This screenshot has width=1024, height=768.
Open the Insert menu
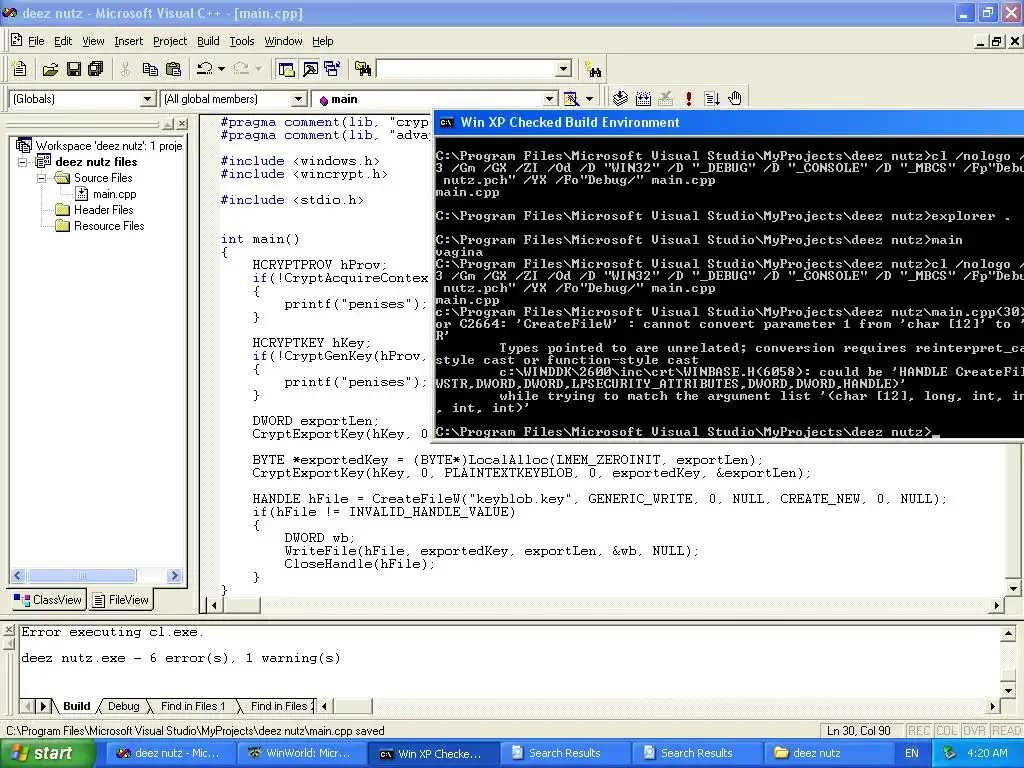(x=128, y=41)
